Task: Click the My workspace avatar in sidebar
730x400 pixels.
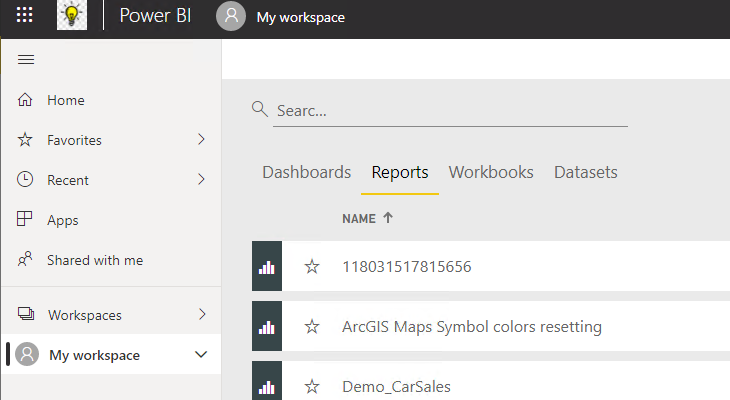Action: tap(27, 354)
